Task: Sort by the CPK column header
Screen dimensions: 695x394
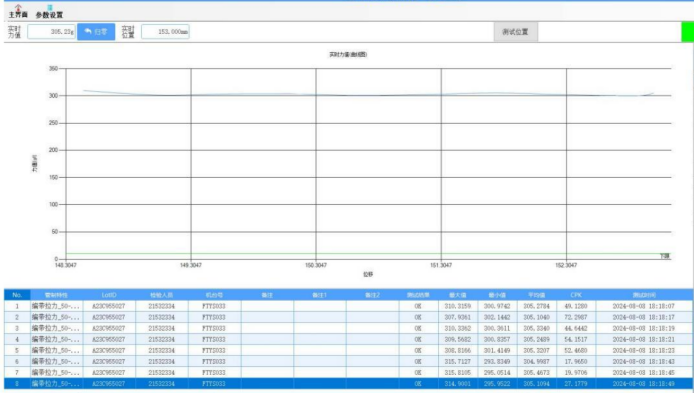Action: 576,295
